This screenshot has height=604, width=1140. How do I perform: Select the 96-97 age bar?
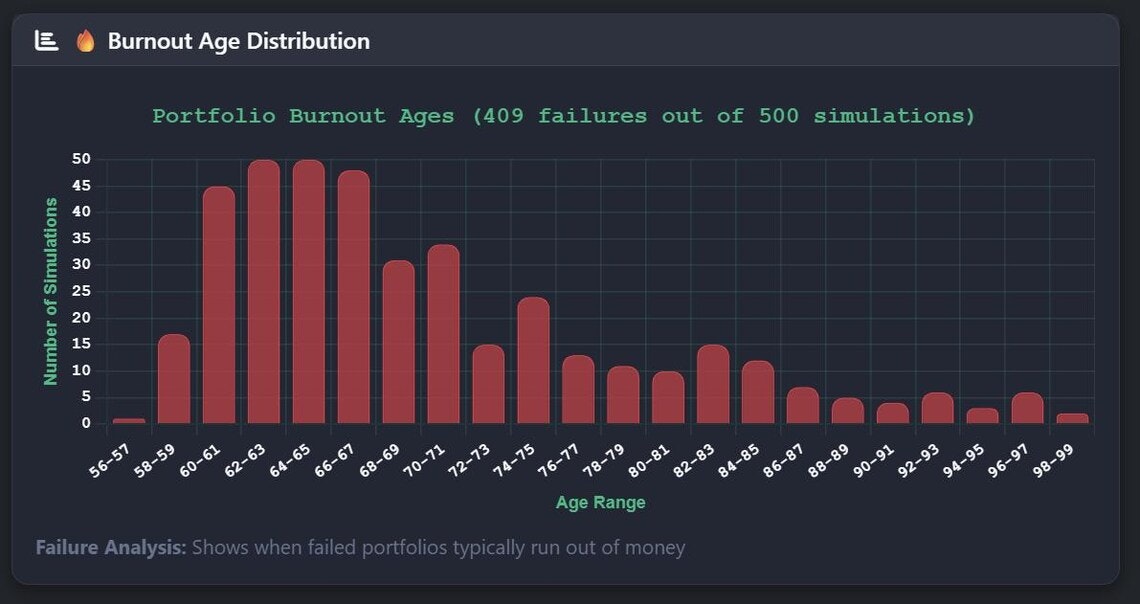coord(1027,408)
